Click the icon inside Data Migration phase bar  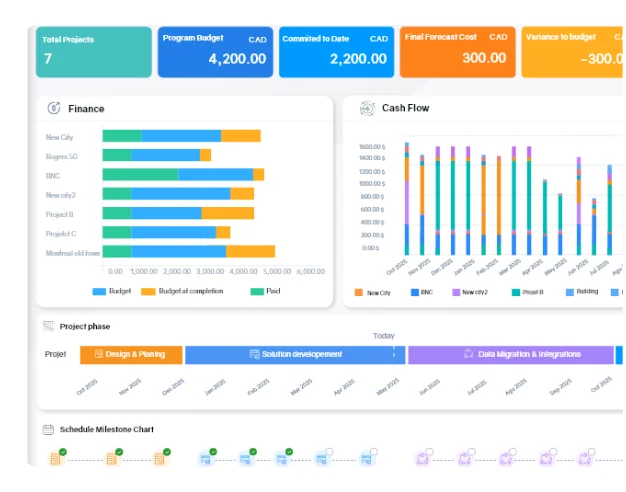point(468,354)
